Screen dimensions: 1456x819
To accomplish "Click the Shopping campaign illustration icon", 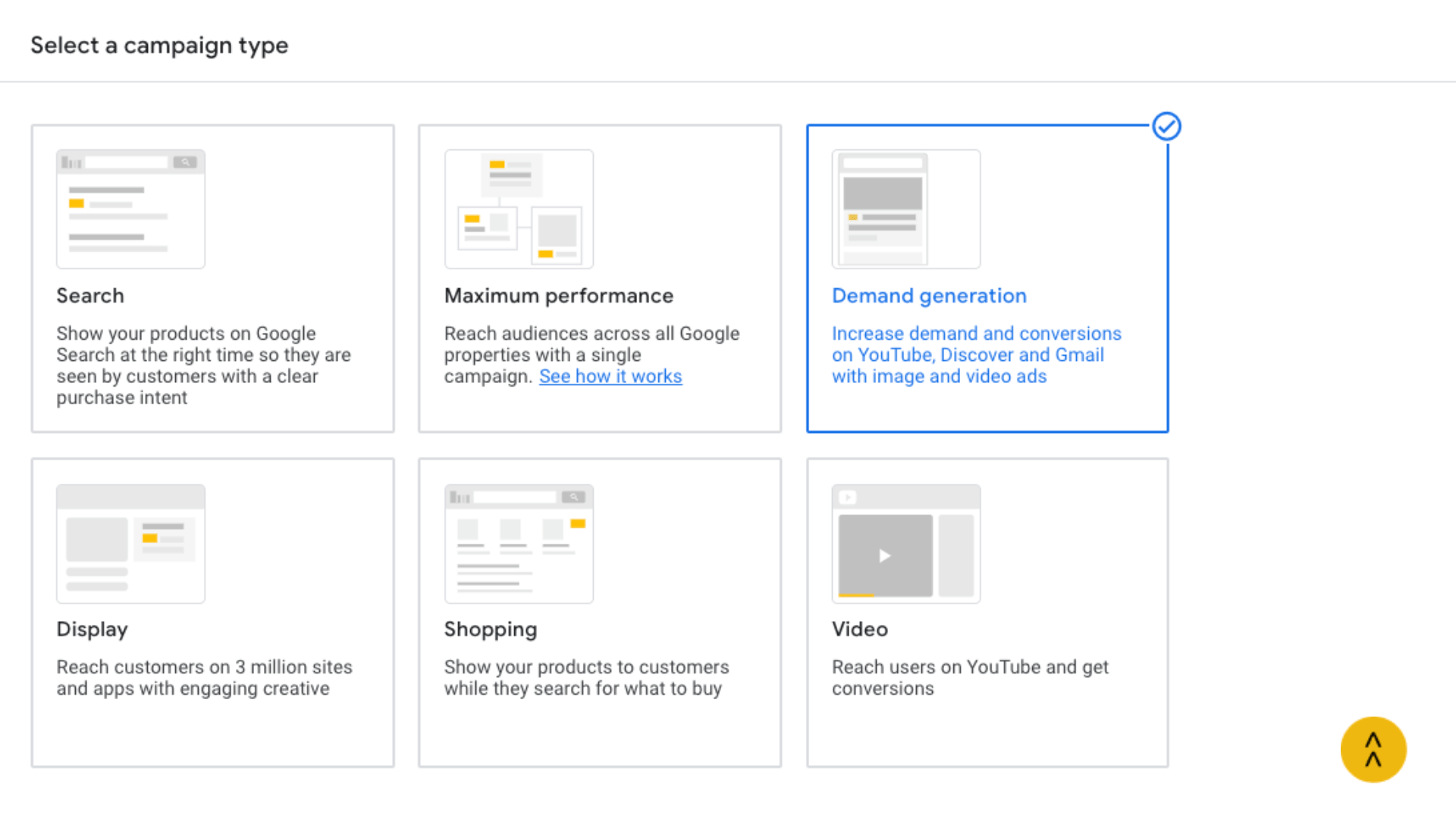I will click(519, 544).
